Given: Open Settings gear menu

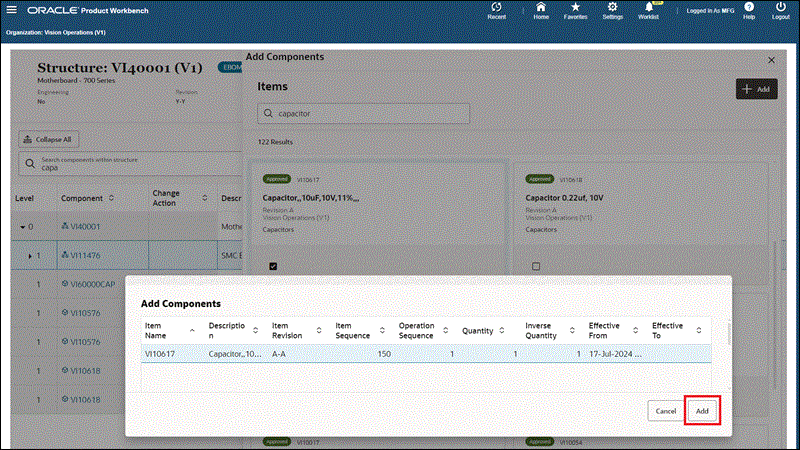Looking at the screenshot, I should coord(612,11).
